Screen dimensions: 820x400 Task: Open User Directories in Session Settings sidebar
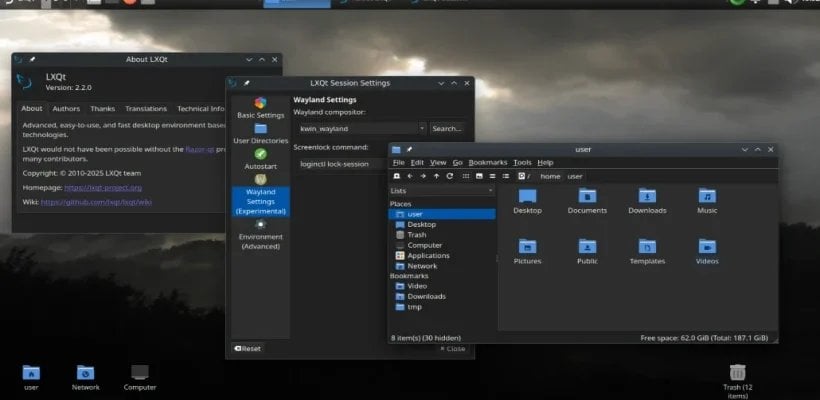pyautogui.click(x=260, y=134)
